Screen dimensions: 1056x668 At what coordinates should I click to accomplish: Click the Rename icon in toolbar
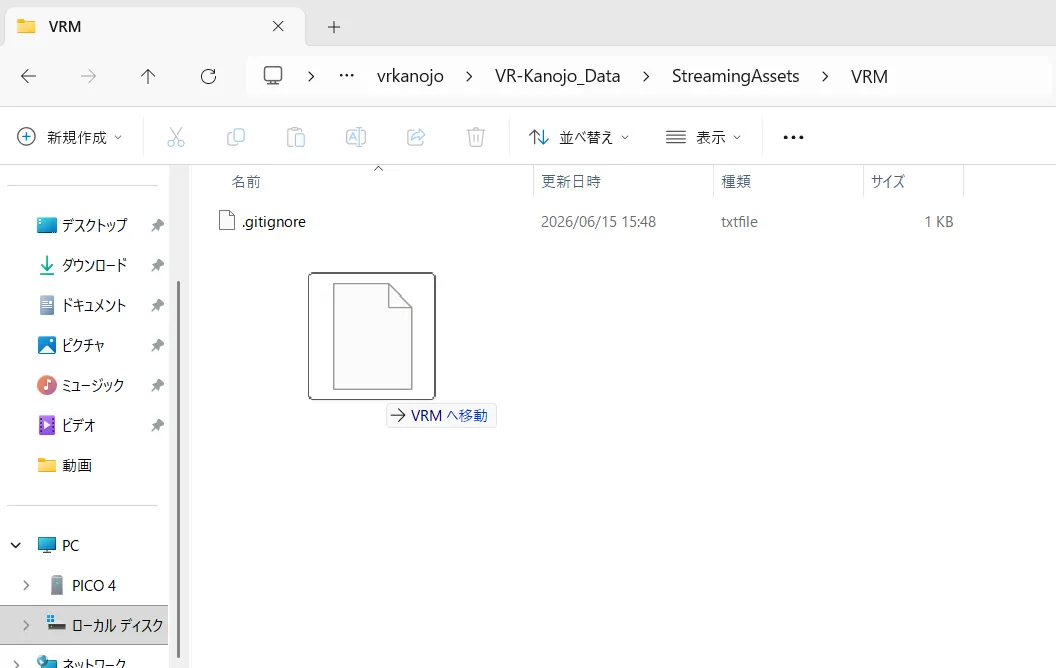click(x=356, y=137)
